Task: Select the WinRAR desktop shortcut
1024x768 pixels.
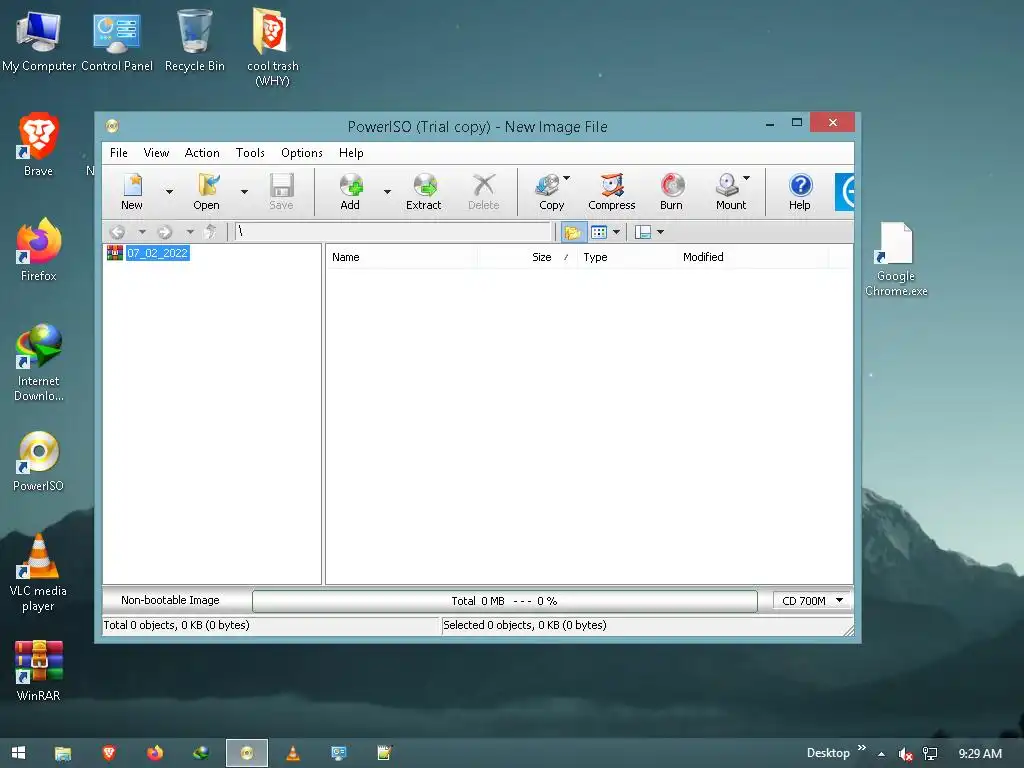Action: pos(39,671)
